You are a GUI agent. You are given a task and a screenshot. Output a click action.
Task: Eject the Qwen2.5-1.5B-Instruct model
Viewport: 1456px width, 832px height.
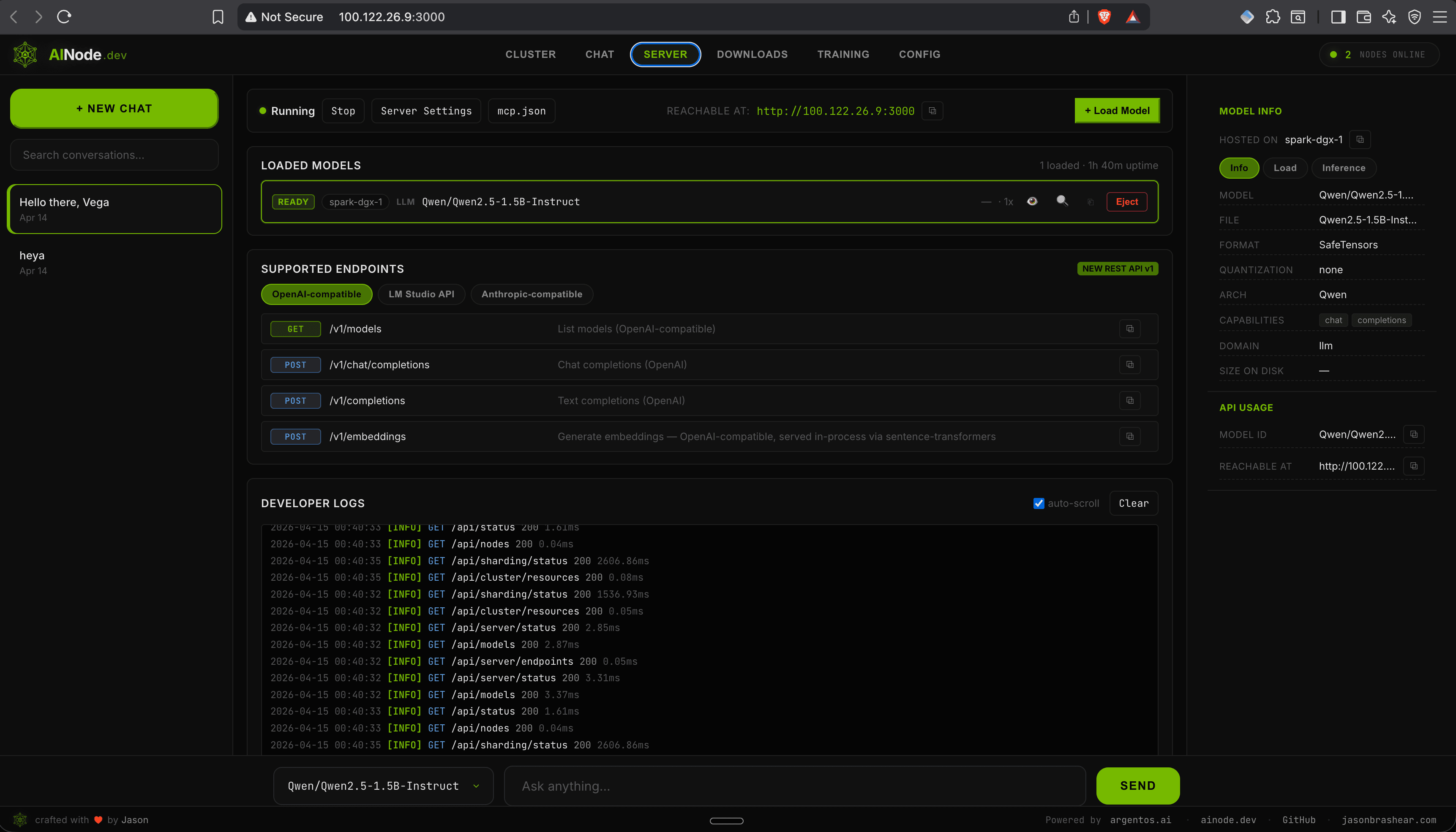(x=1126, y=202)
